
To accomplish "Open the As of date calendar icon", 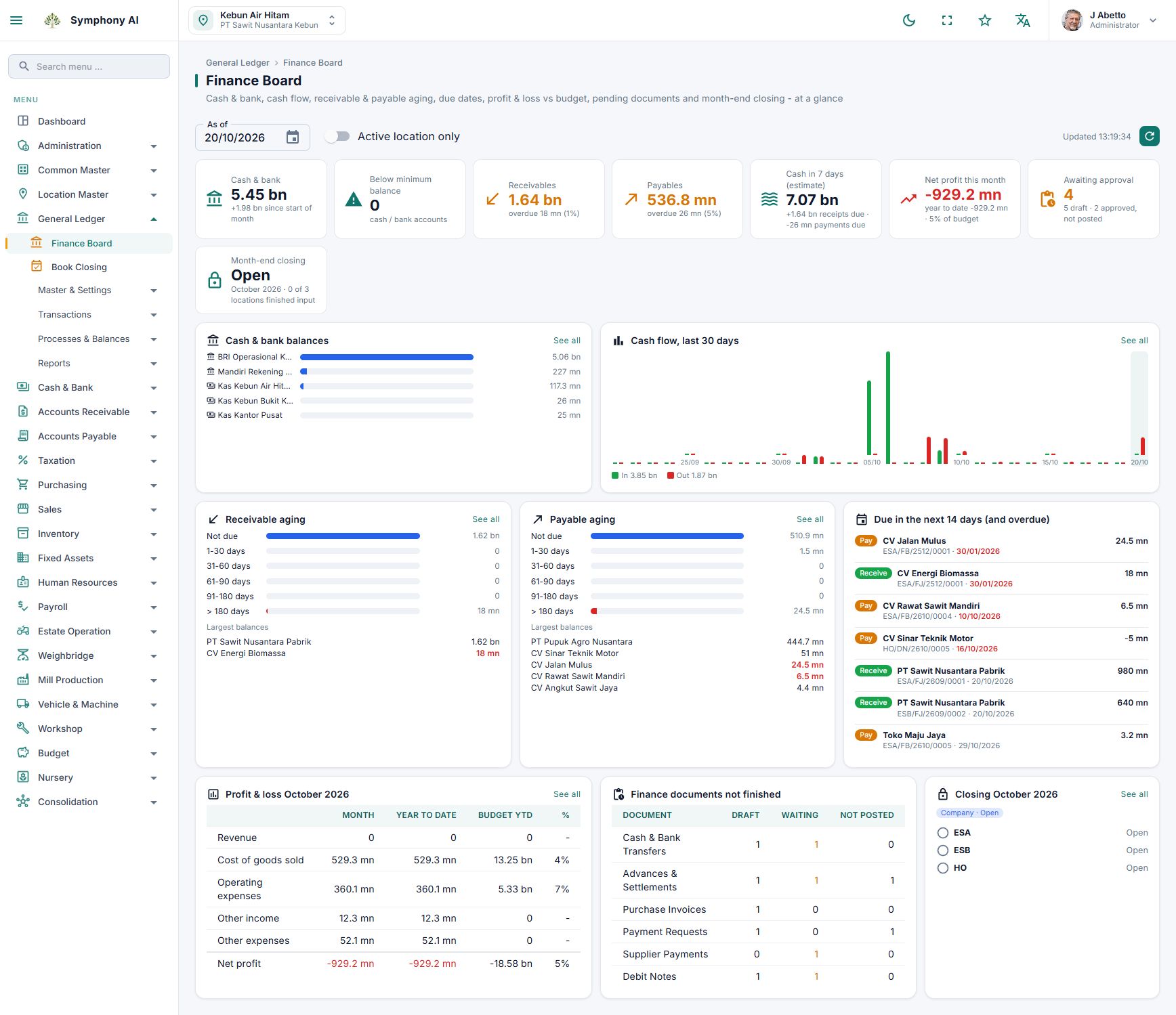I will coord(293,137).
